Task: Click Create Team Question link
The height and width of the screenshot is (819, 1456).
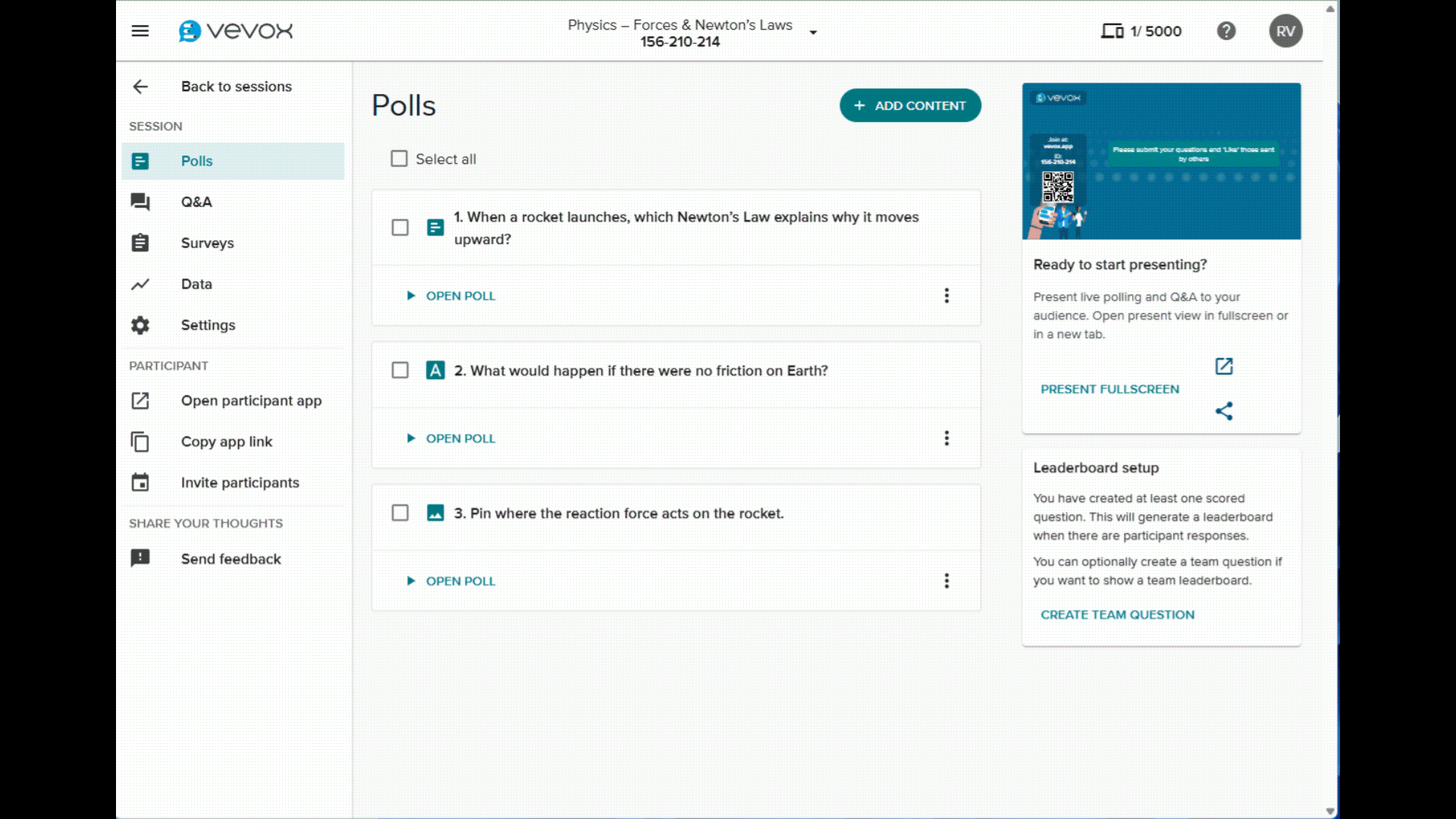Action: click(x=1117, y=614)
